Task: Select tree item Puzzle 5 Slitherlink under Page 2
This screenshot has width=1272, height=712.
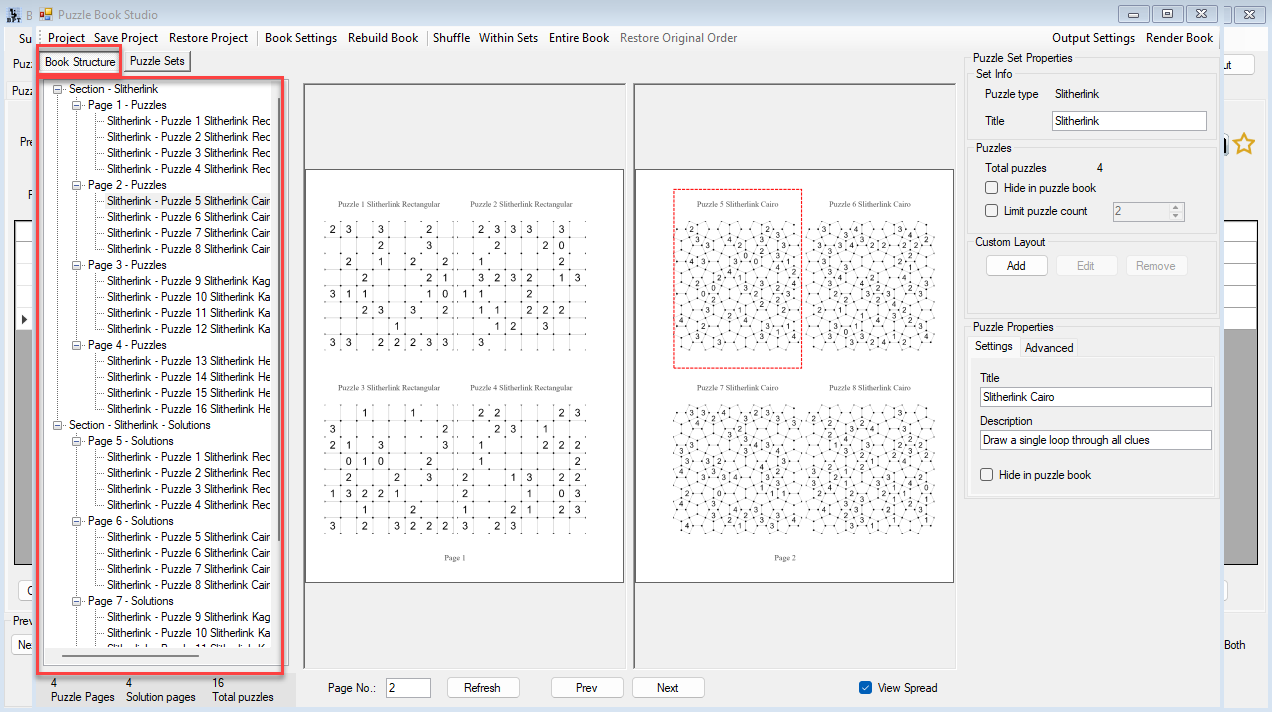Action: coord(188,201)
